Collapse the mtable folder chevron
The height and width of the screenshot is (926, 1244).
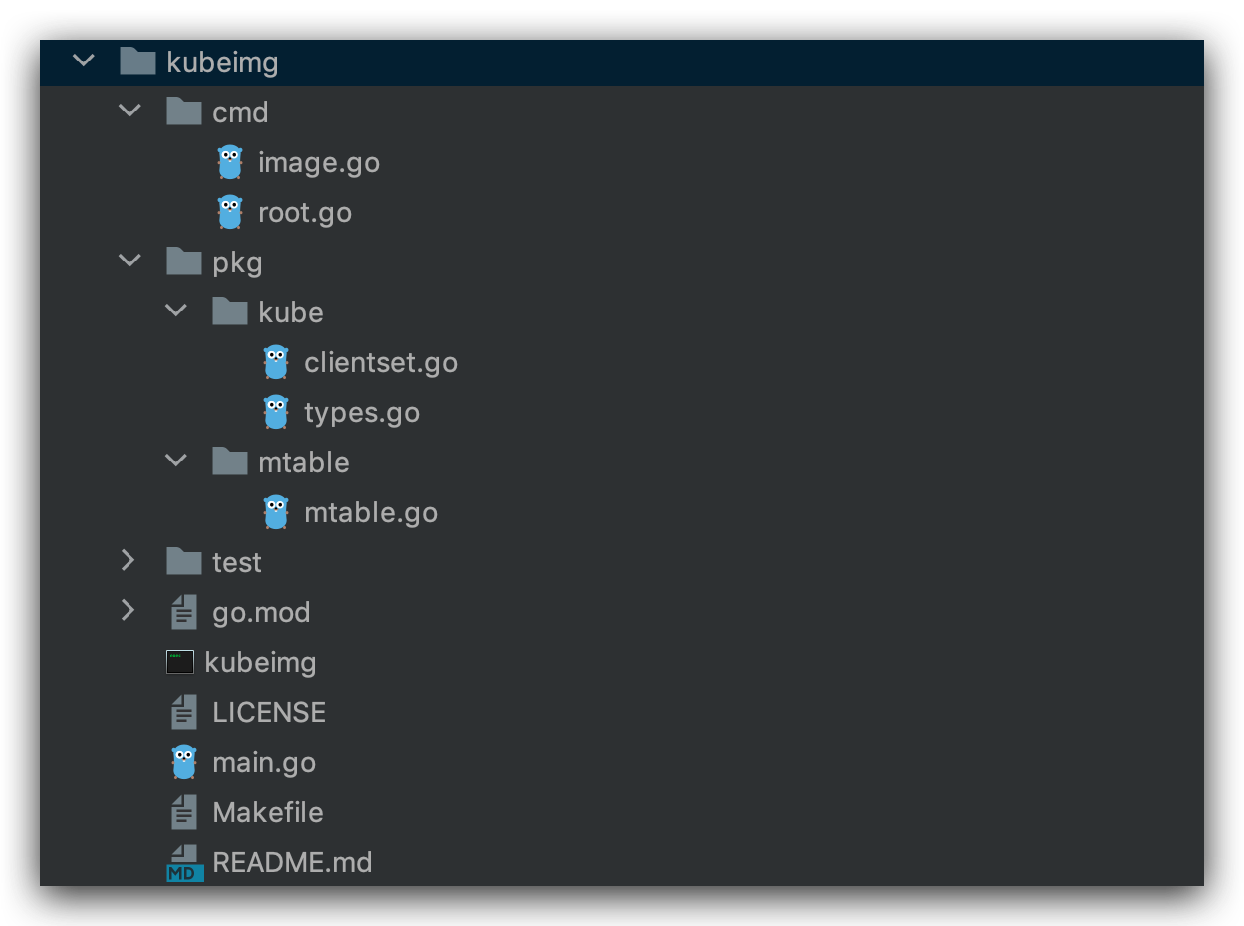click(176, 461)
